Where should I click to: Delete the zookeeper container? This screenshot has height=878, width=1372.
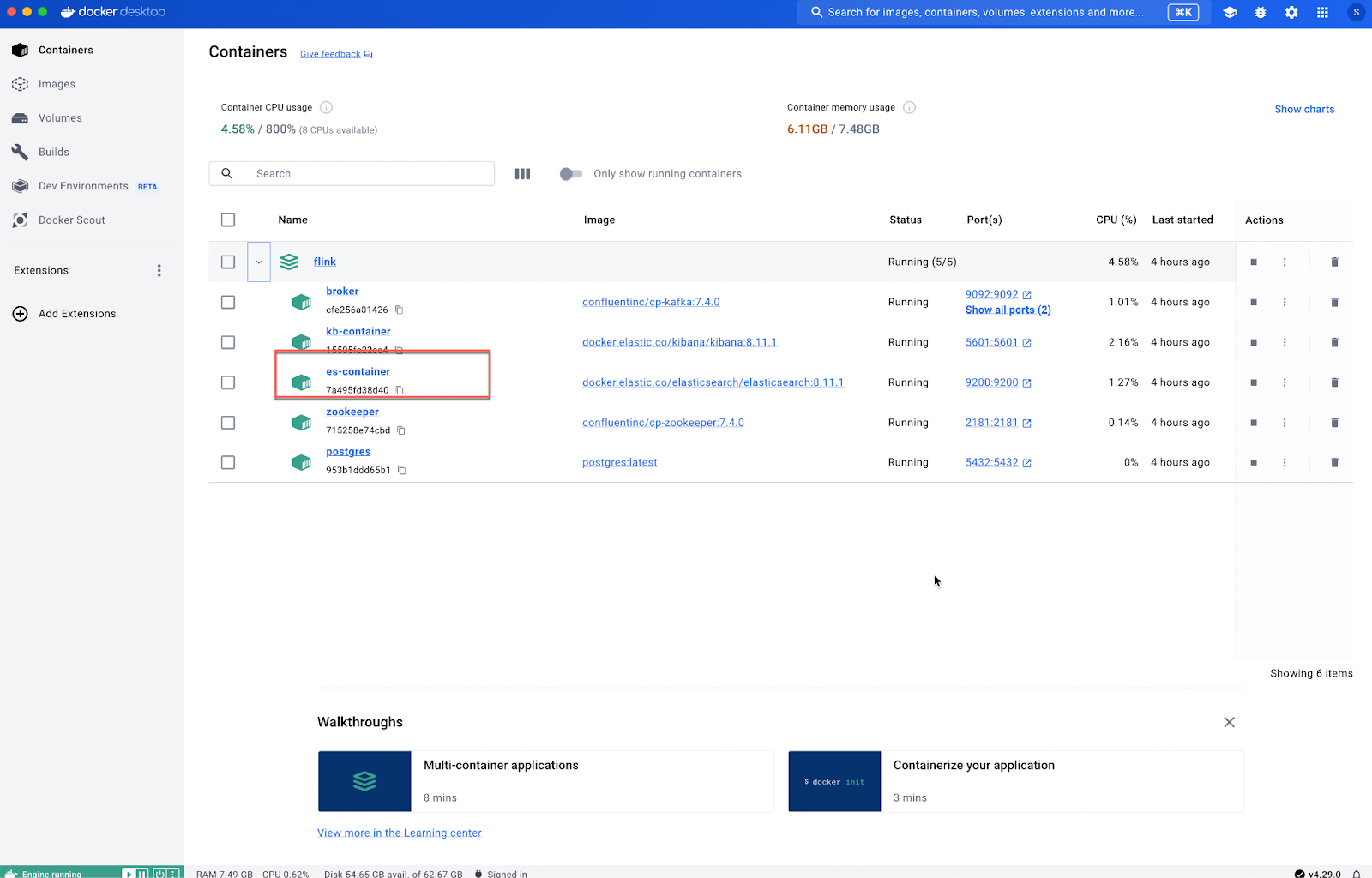1334,423
